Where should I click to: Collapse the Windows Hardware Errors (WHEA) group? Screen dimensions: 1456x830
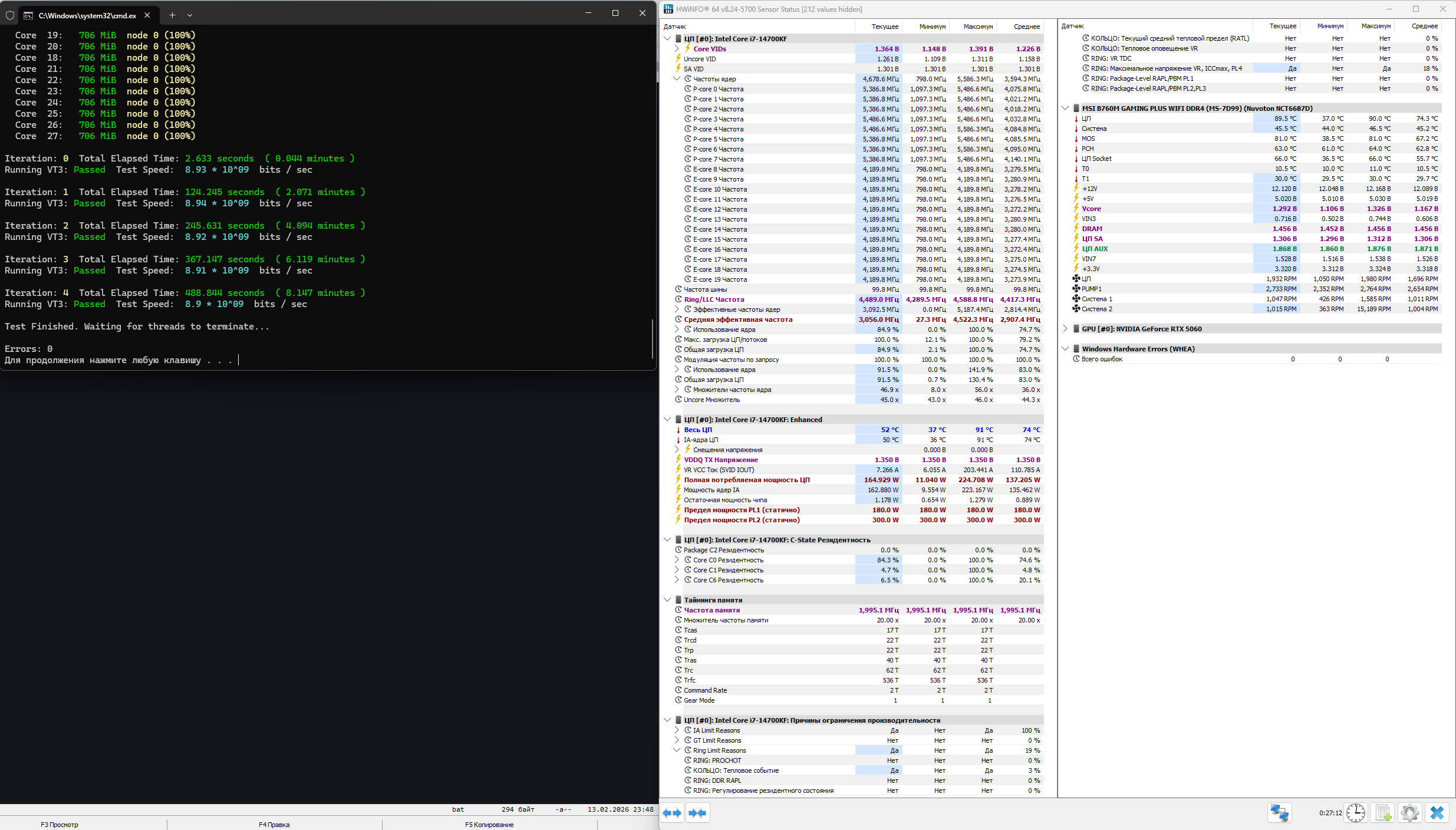pos(1065,349)
